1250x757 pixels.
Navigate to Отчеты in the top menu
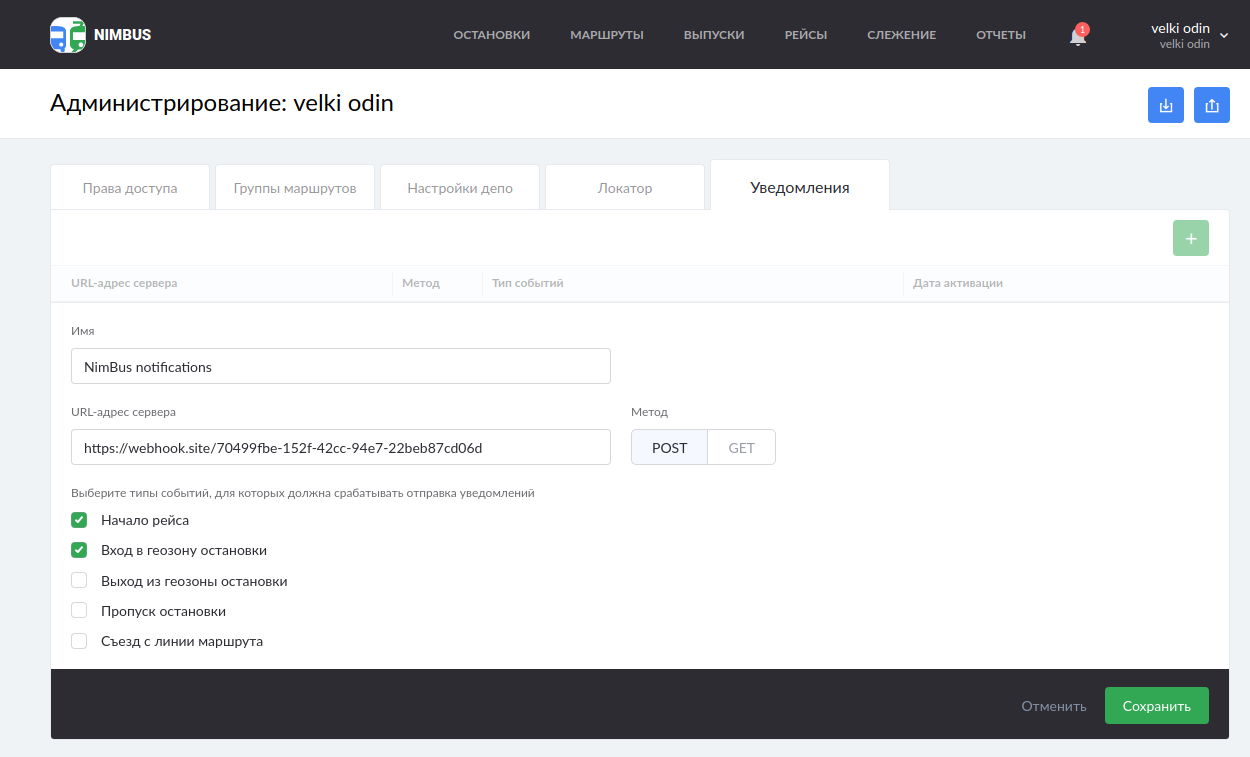(x=1001, y=34)
